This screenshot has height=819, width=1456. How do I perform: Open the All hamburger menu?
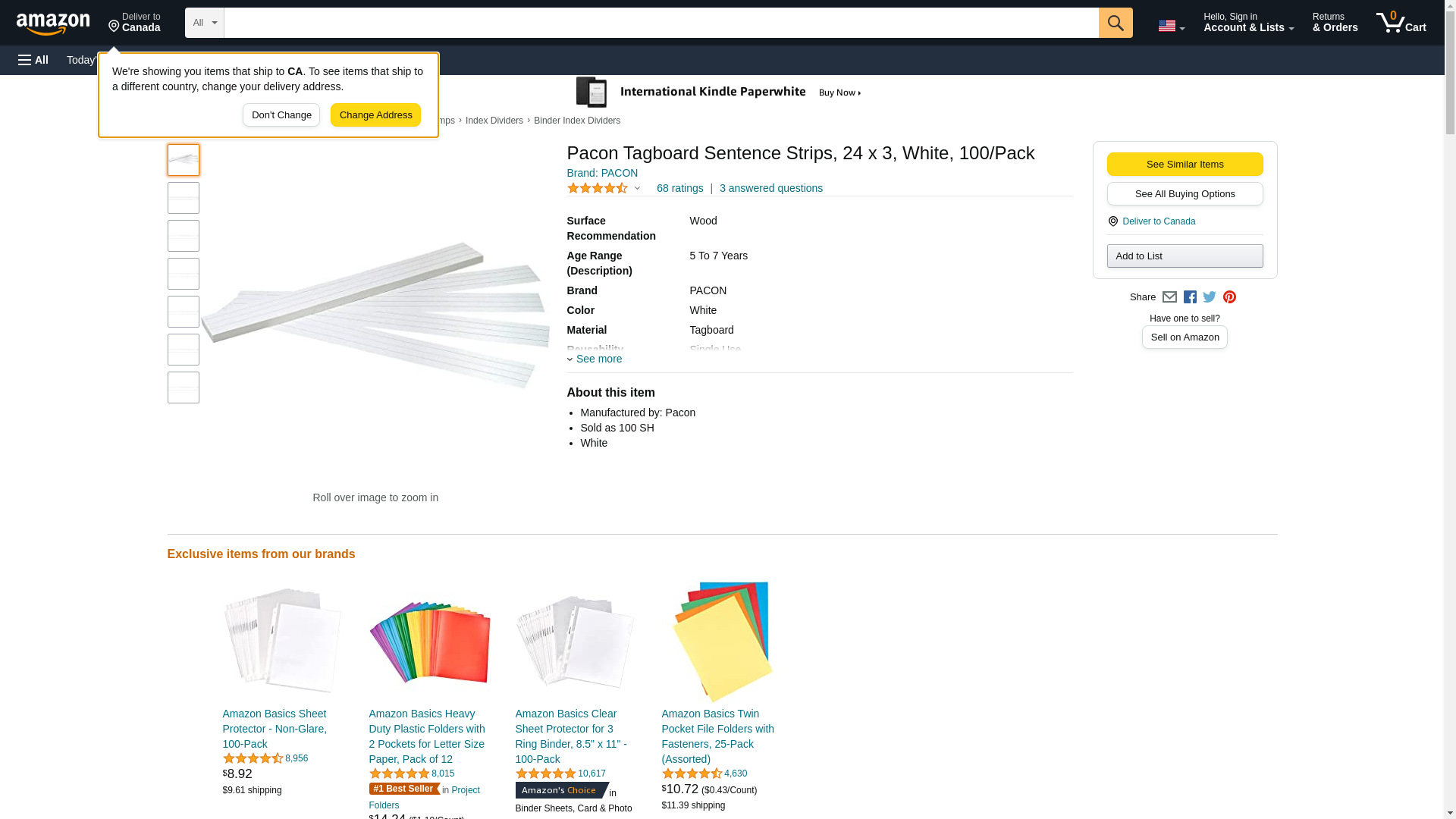pos(33,60)
